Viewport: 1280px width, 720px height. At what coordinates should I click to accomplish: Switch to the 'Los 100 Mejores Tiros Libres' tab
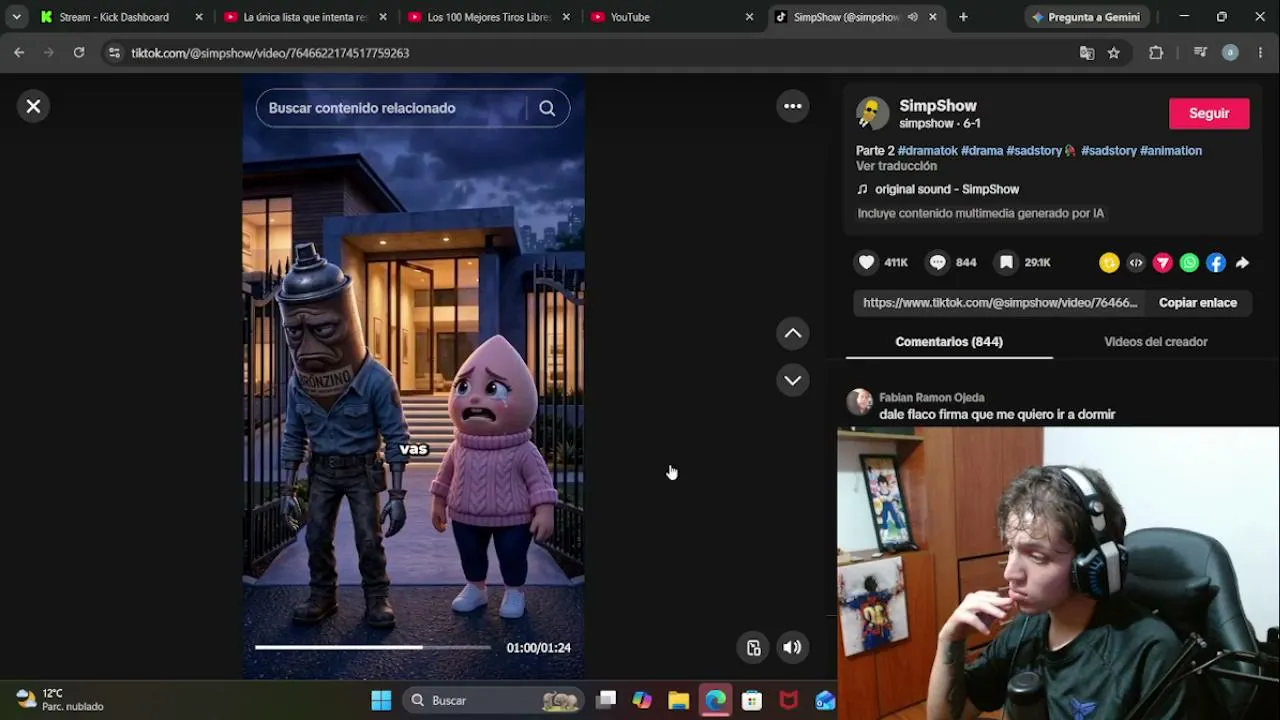pos(488,17)
